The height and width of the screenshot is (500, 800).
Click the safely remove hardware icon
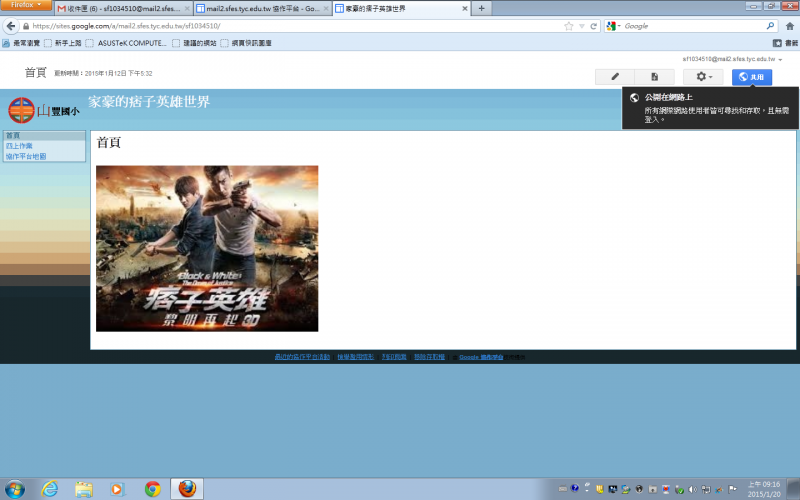[x=679, y=490]
